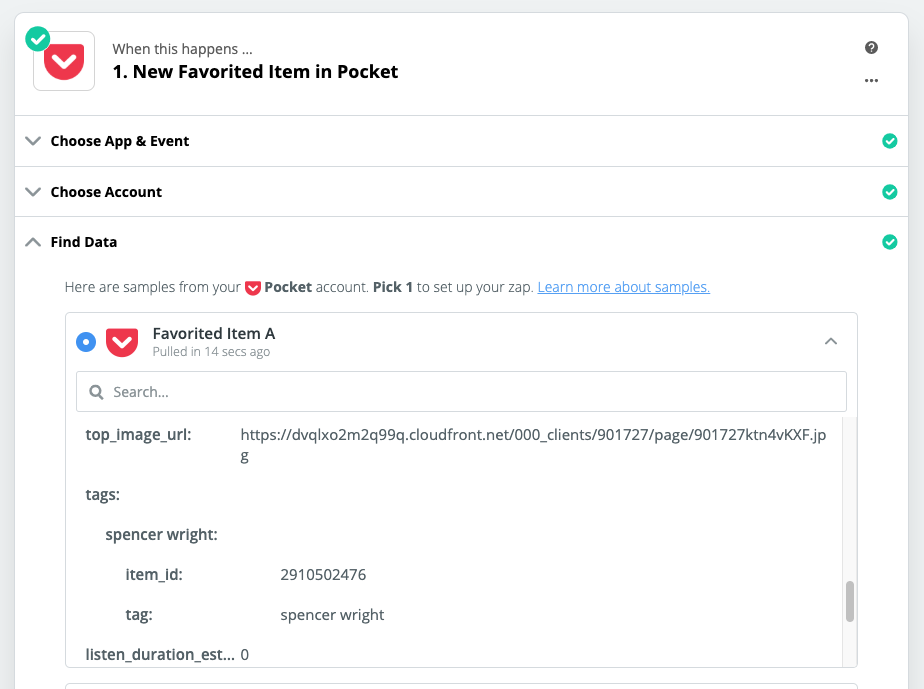924x689 pixels.
Task: Click the Pocket logo beside Favorited Item A
Action: tap(122, 342)
